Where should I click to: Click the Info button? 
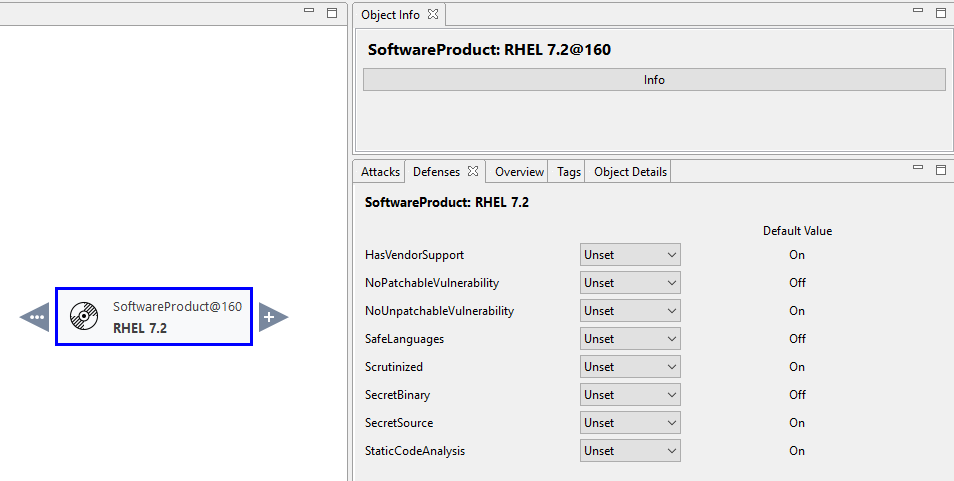point(654,80)
